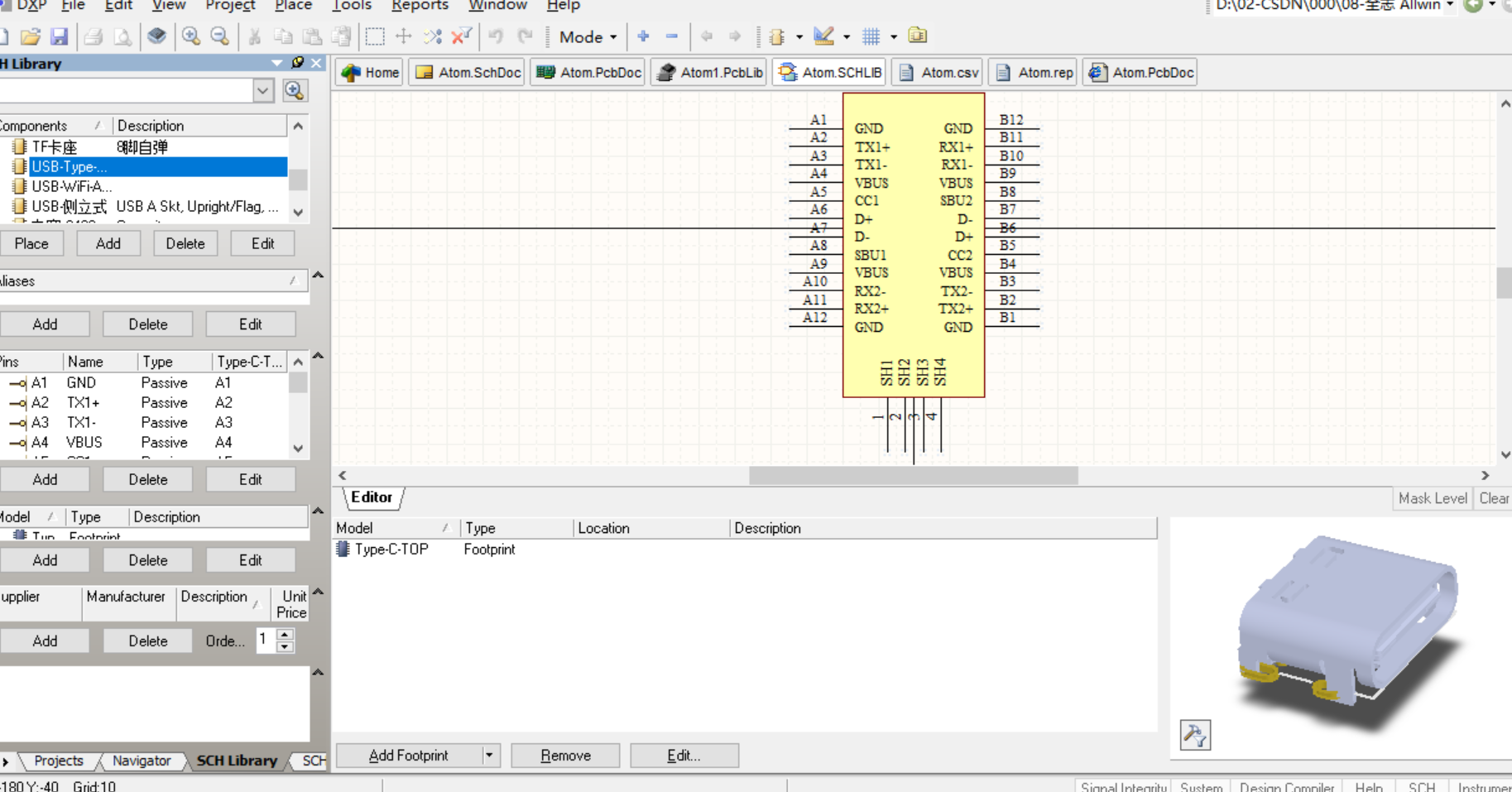Add a component part with the blue plus icon
The image size is (1512, 792).
[644, 36]
